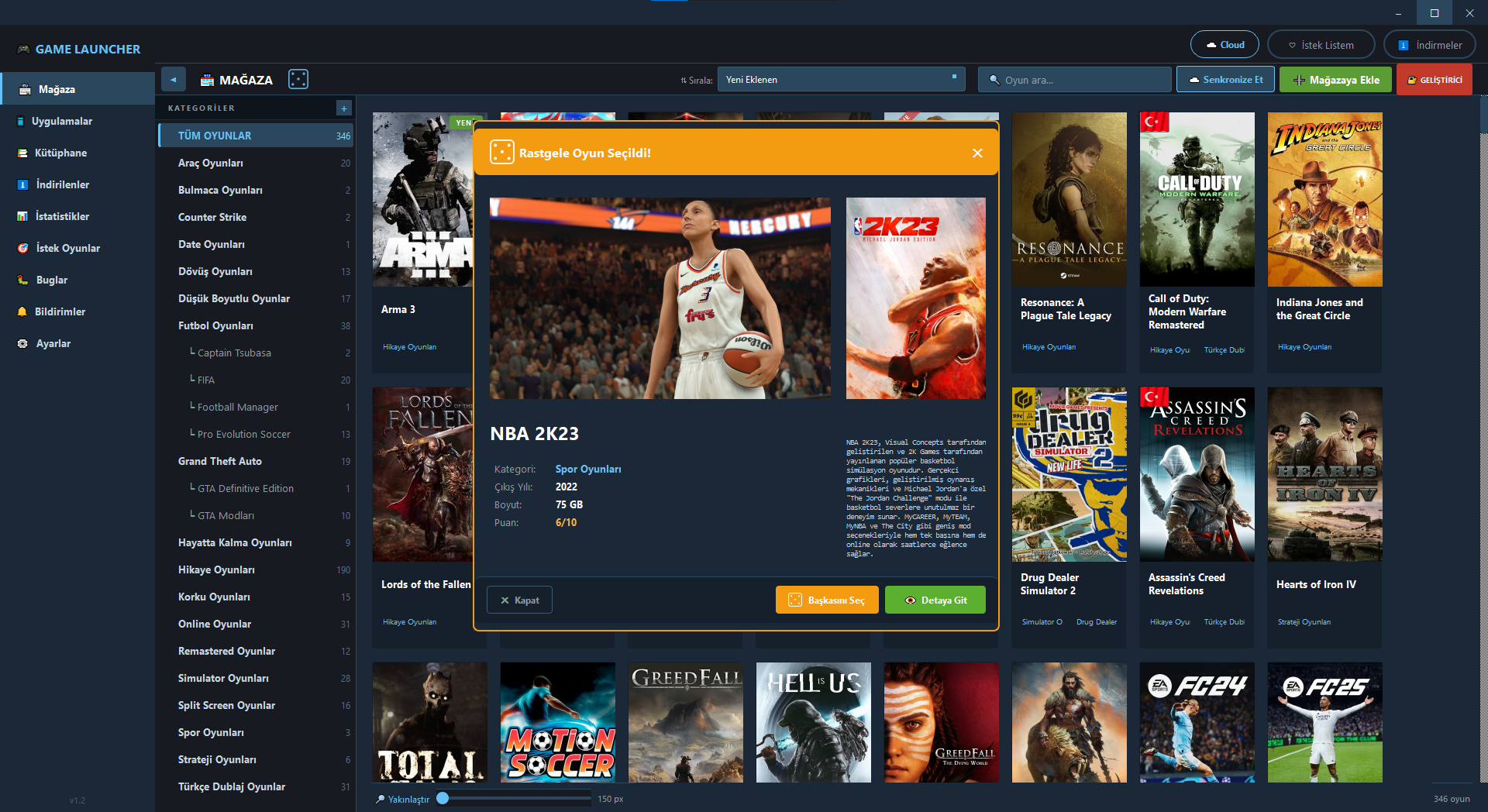
Task: Open the Sırala Yeni Eklenen dropdown
Action: (x=841, y=79)
